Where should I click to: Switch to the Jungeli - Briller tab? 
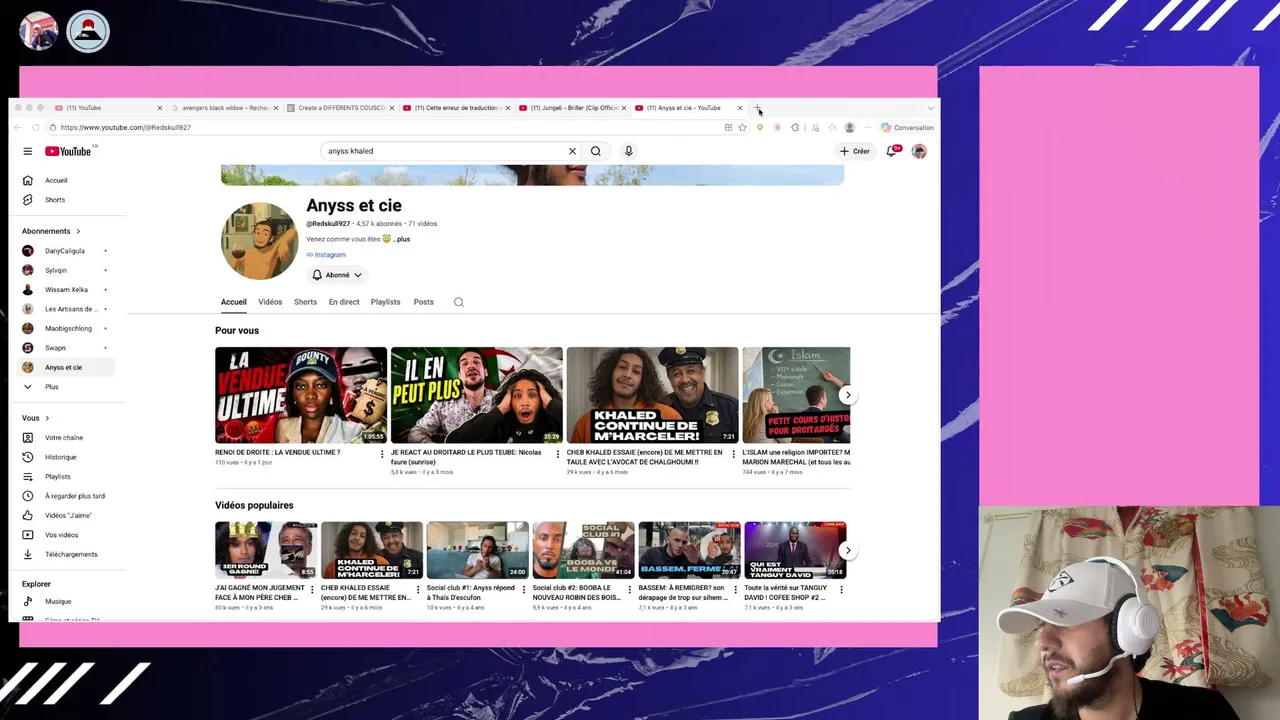tap(573, 108)
